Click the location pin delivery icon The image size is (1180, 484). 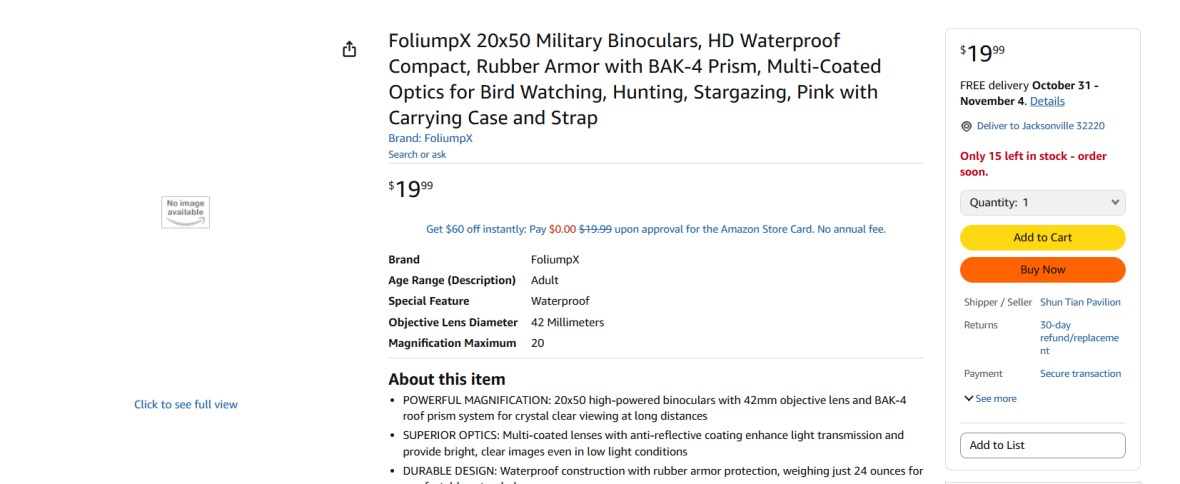click(966, 126)
